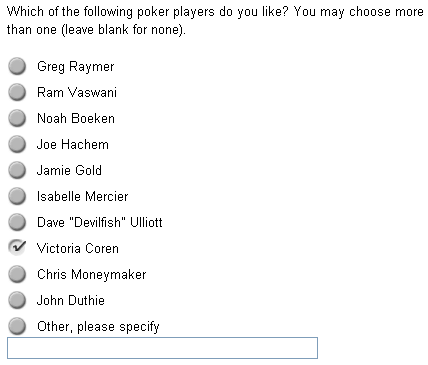Check the Greg Raymer option
This screenshot has width=428, height=365.
17,66
